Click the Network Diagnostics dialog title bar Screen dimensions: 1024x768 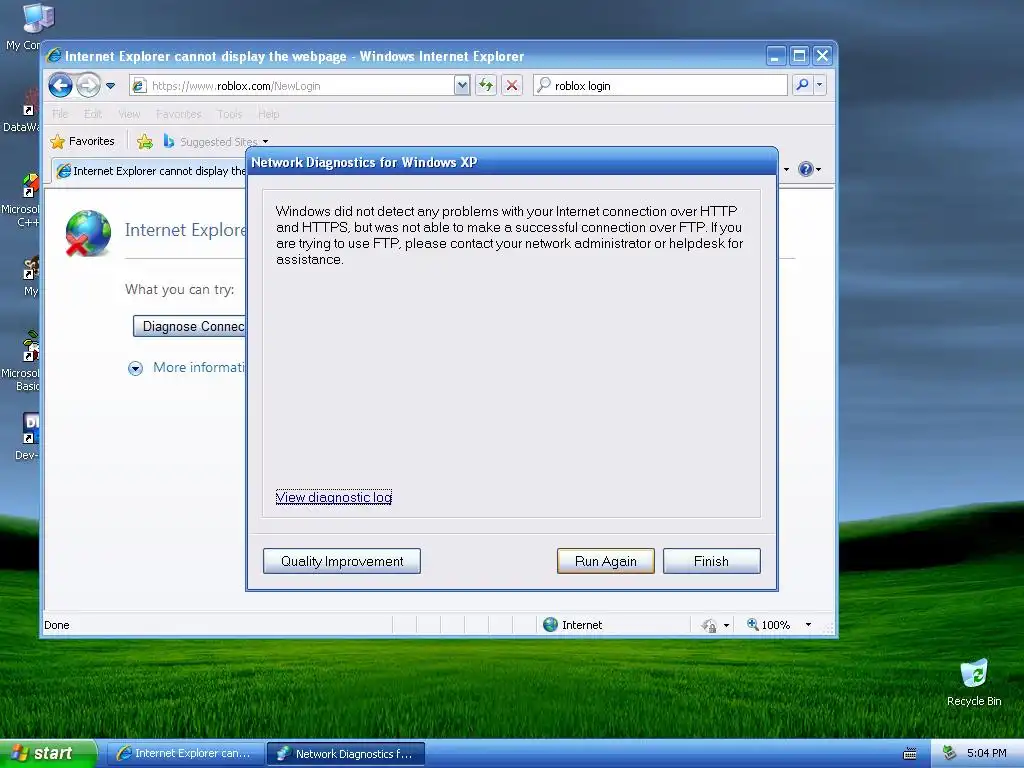click(512, 162)
